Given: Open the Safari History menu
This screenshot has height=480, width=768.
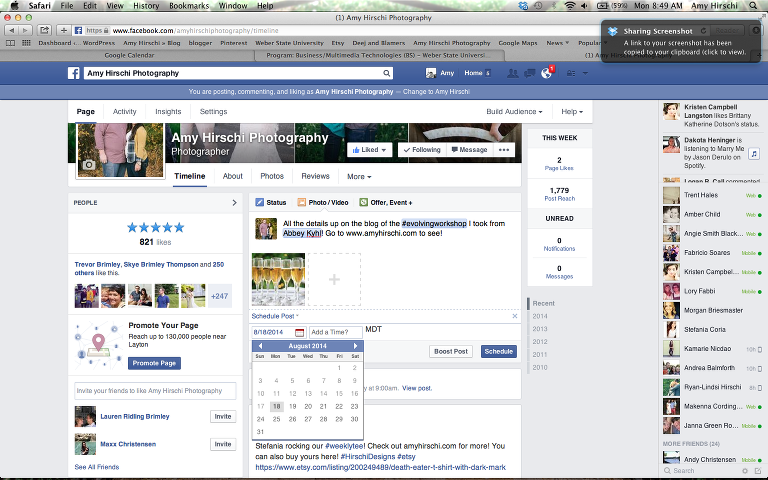Looking at the screenshot, I should [146, 6].
